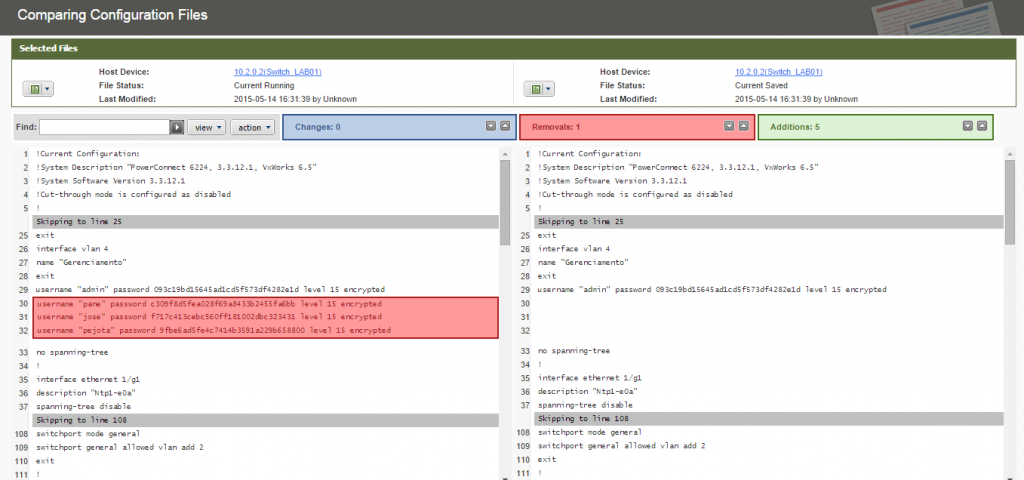This screenshot has width=1024, height=480.
Task: Go to previous removal using up arrow
Action: 744,126
